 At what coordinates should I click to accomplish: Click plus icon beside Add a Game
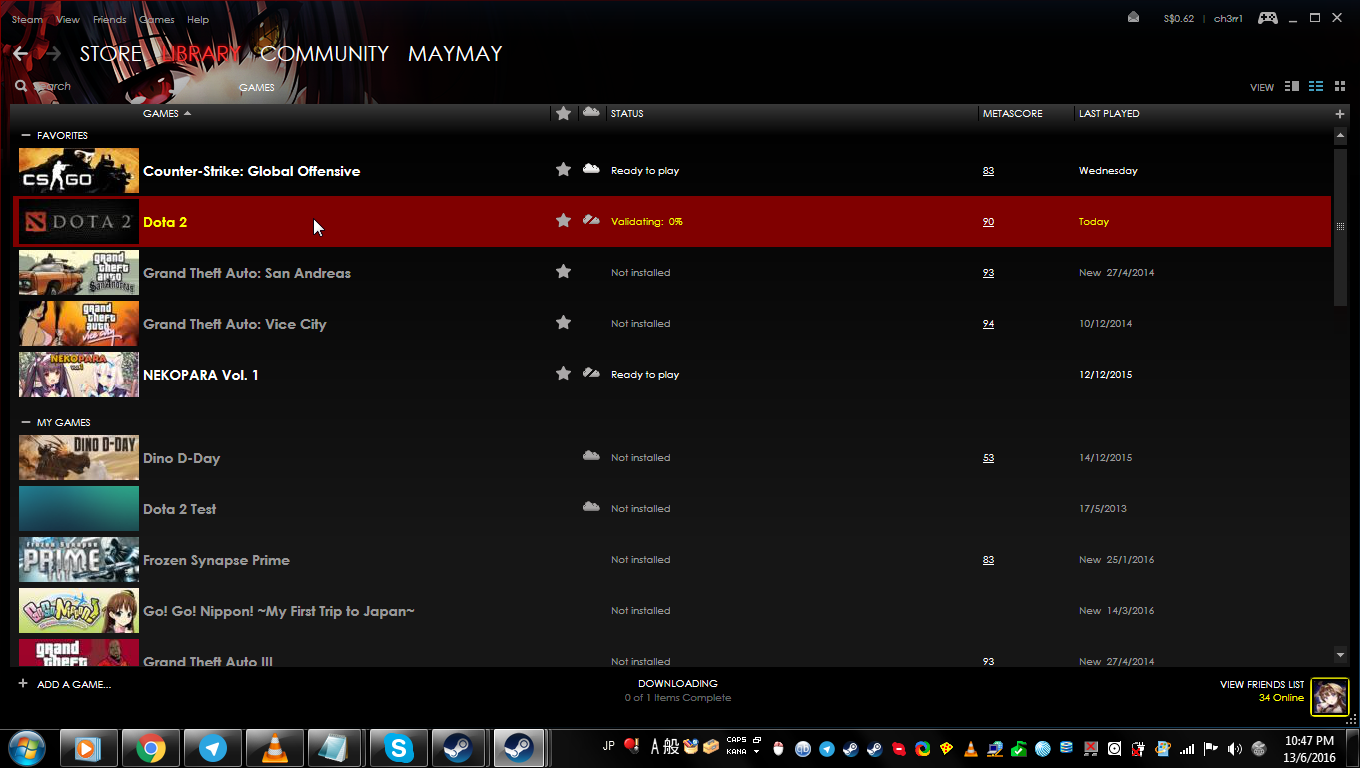coord(23,684)
